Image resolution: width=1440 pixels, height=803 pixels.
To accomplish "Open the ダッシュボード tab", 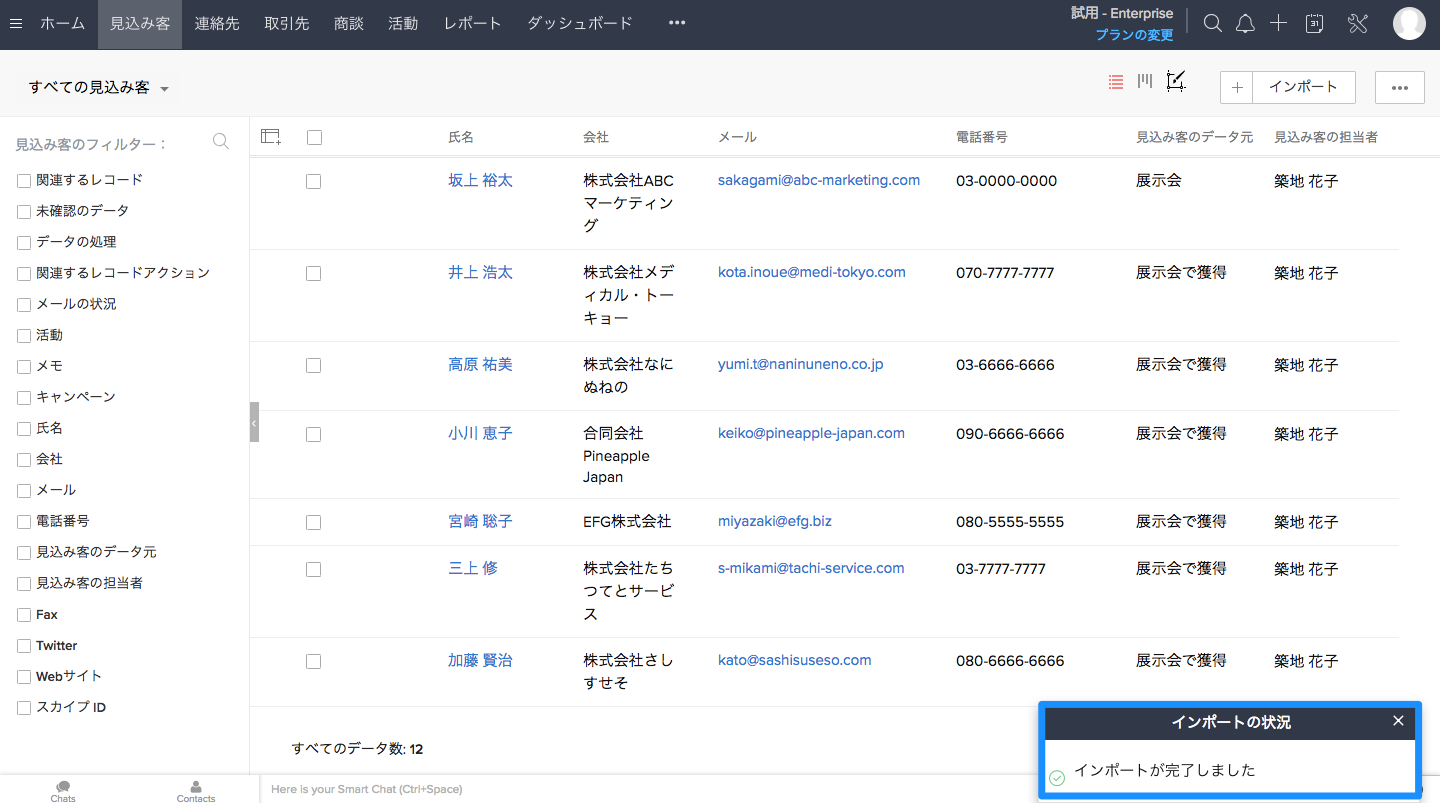I will pos(580,24).
